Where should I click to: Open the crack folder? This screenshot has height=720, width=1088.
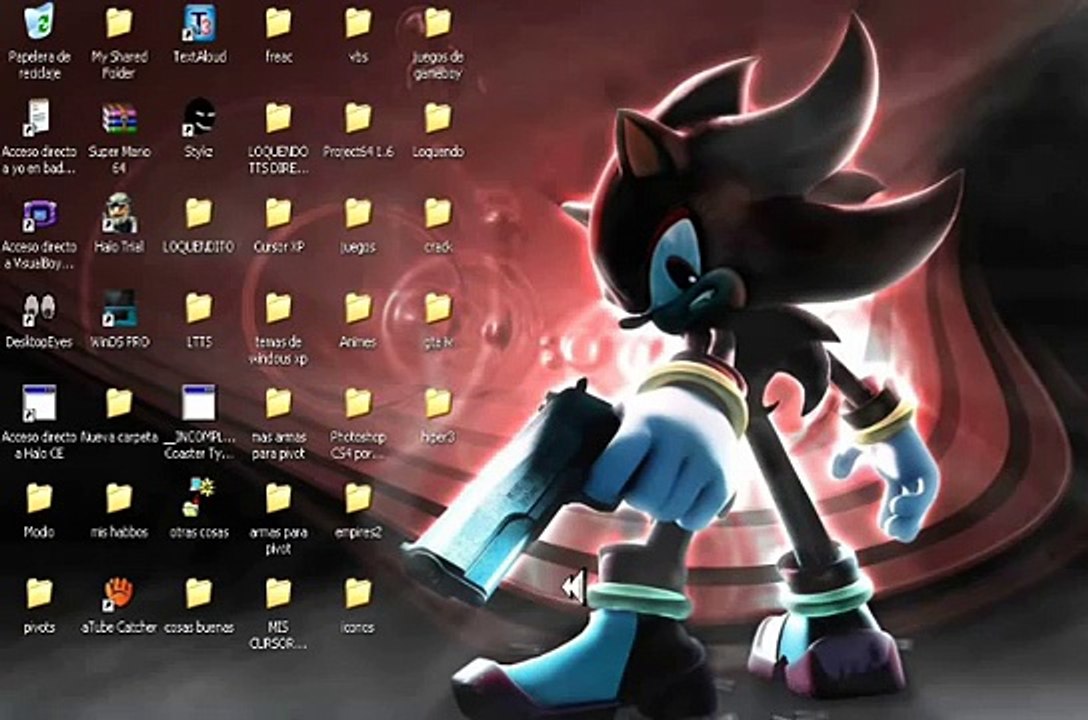(x=438, y=212)
